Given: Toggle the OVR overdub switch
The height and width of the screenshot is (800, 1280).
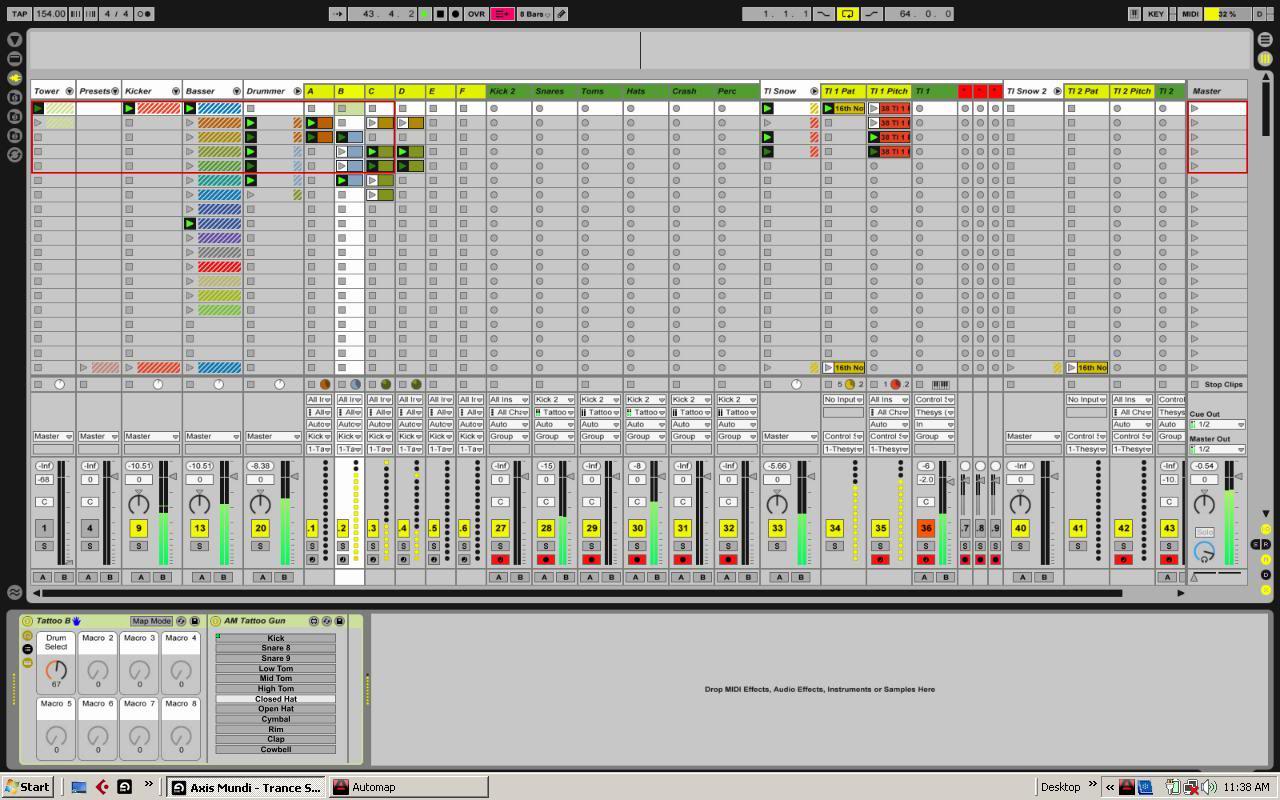Looking at the screenshot, I should click(x=475, y=14).
